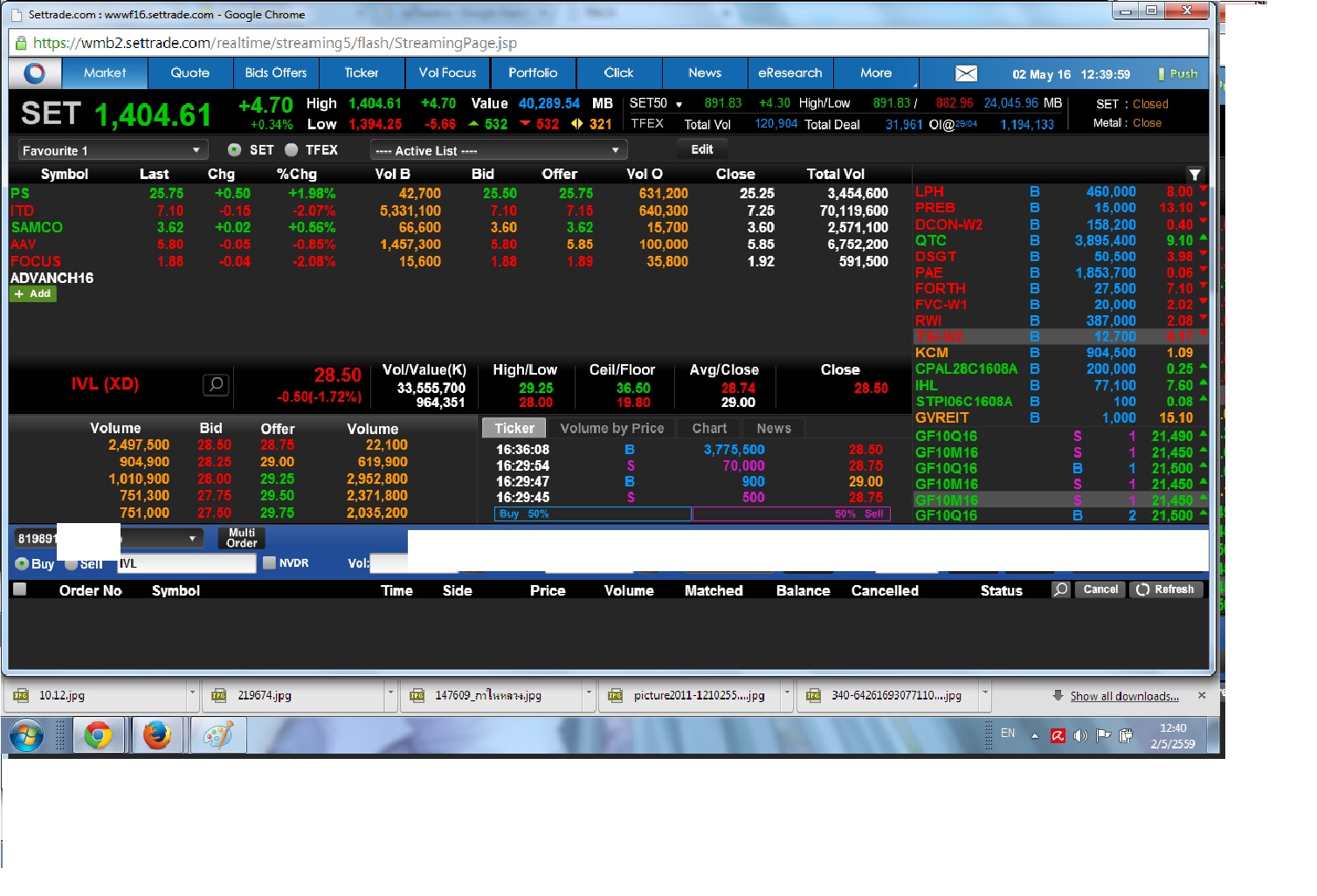Viewport: 1317px width, 896px height.
Task: Click the Action Center flag icon
Action: click(x=1103, y=735)
